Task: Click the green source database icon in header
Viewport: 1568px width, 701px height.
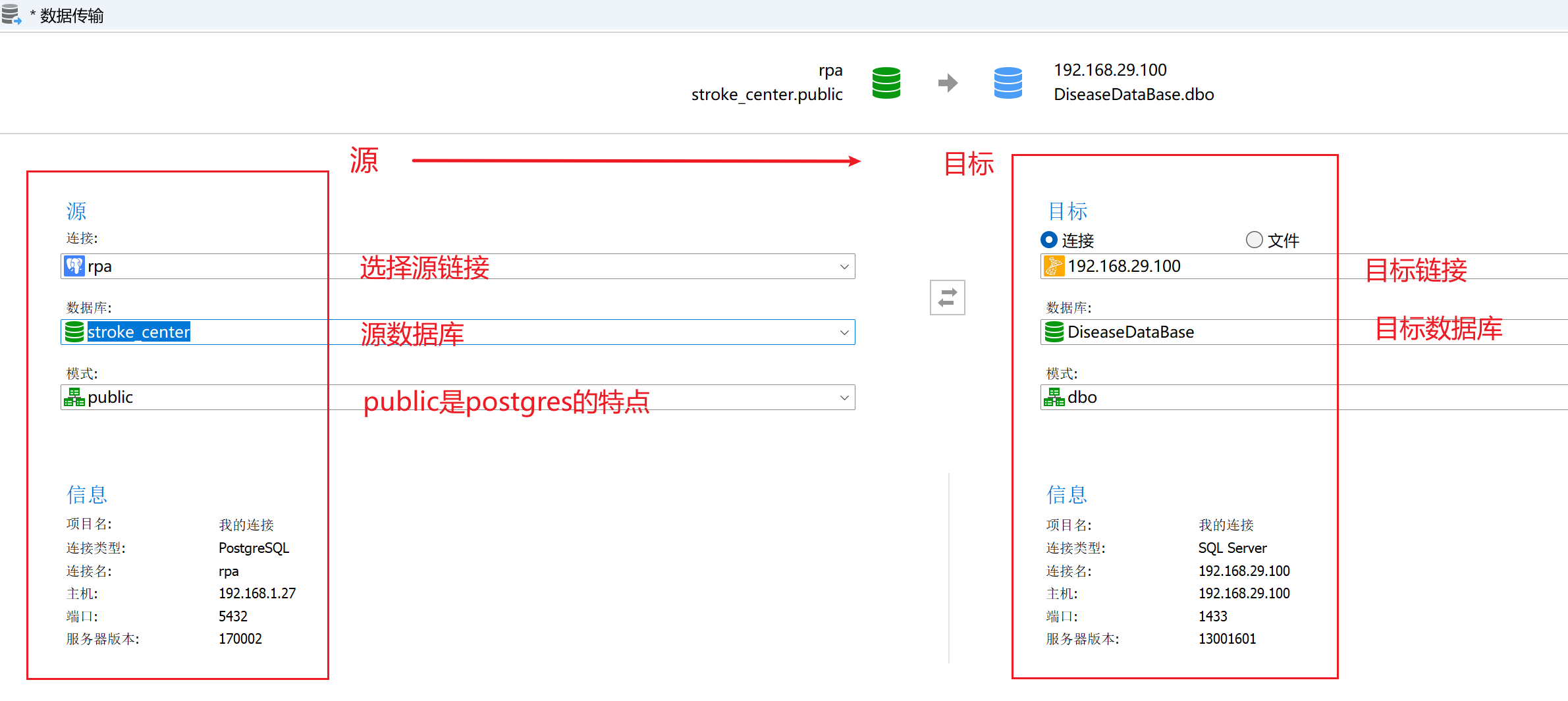Action: (x=886, y=83)
